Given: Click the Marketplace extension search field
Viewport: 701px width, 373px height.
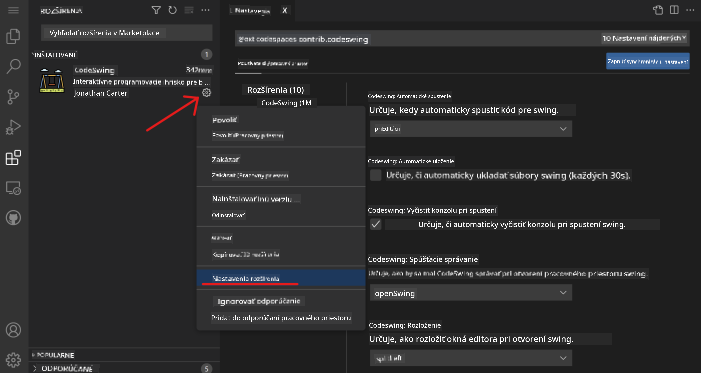Looking at the screenshot, I should (x=127, y=33).
